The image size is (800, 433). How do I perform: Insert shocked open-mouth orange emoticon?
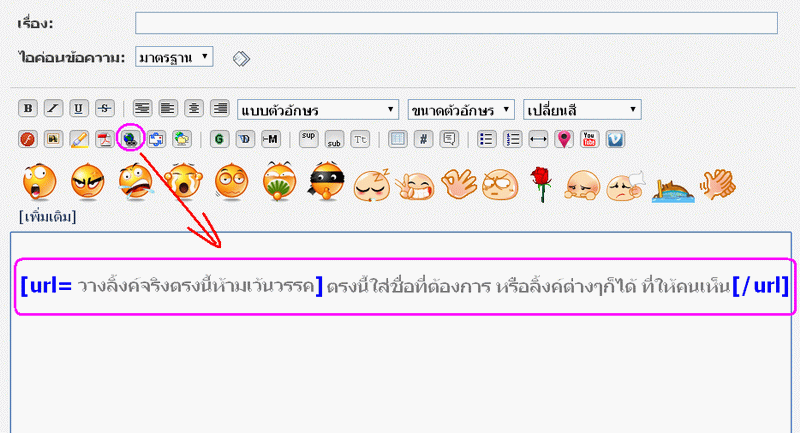coord(39,182)
